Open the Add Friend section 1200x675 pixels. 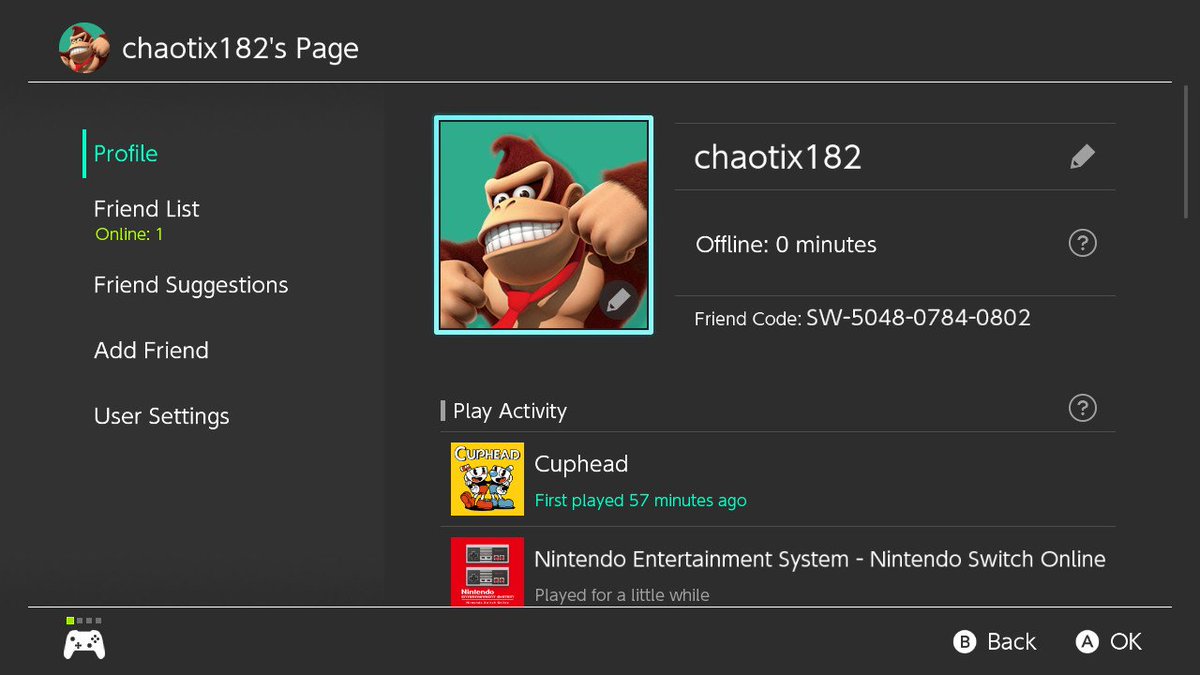[151, 350]
